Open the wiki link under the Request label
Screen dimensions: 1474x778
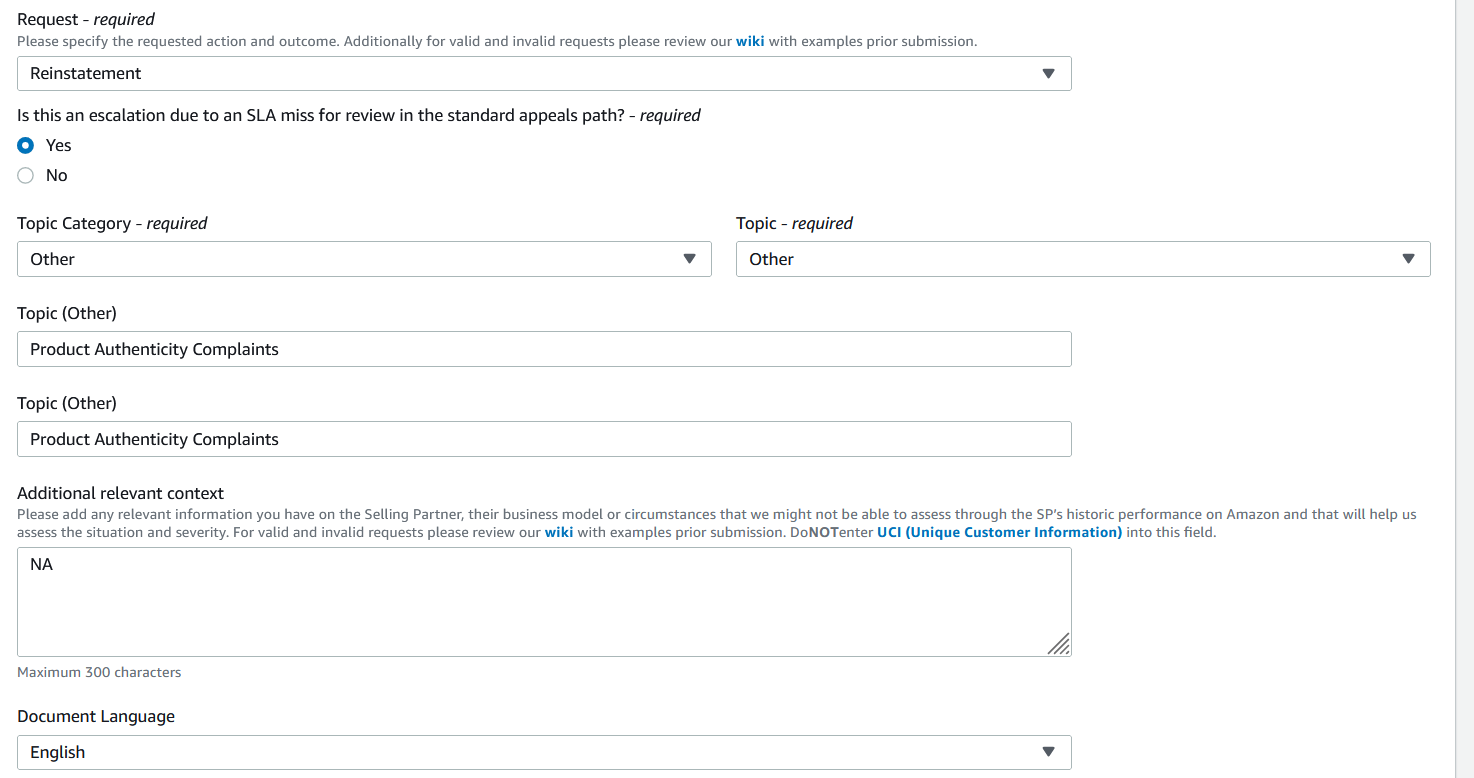pyautogui.click(x=750, y=42)
